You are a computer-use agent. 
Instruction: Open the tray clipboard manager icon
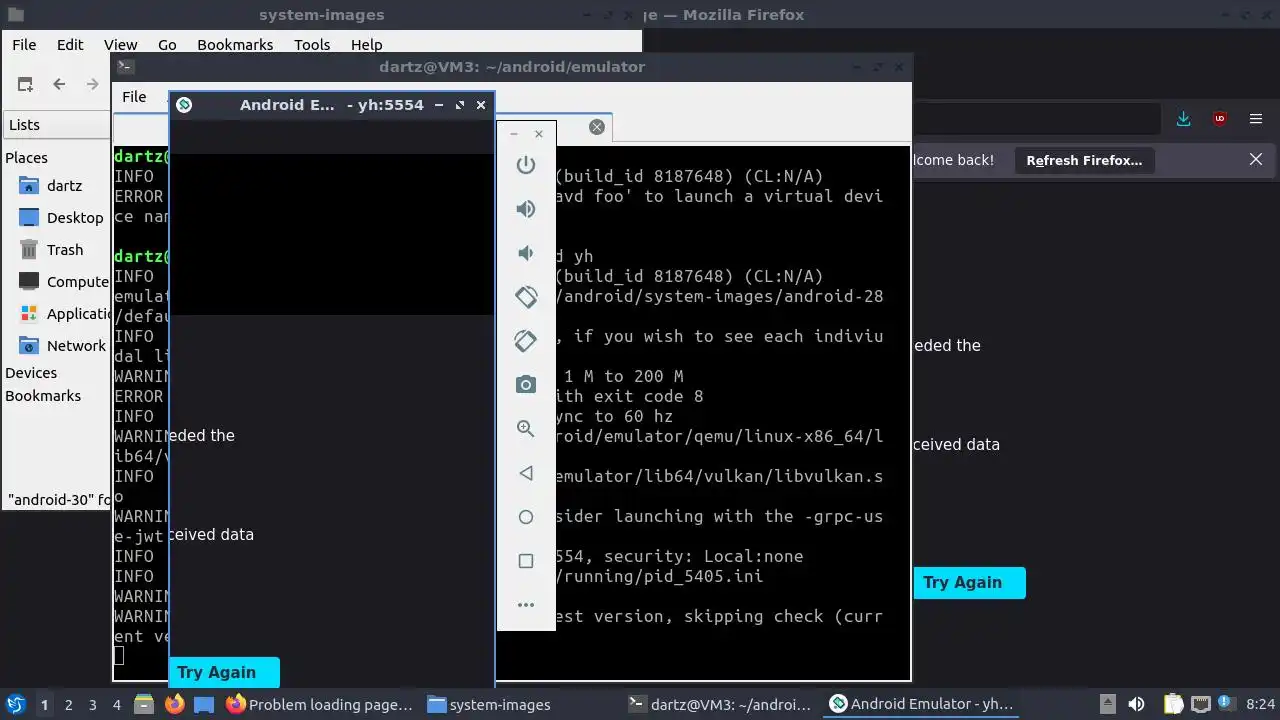coord(1174,704)
